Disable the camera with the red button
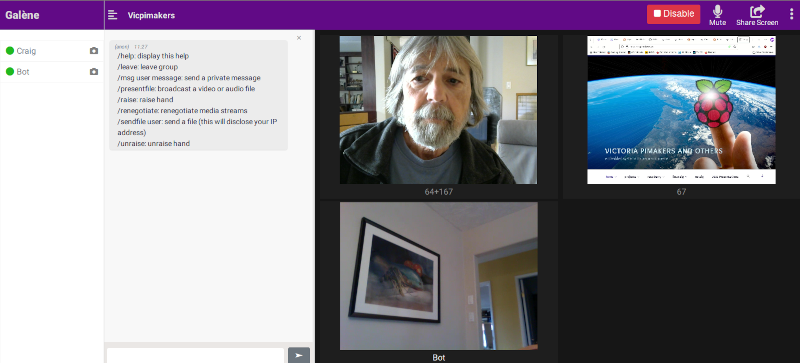This screenshot has width=800, height=363. pyautogui.click(x=673, y=14)
